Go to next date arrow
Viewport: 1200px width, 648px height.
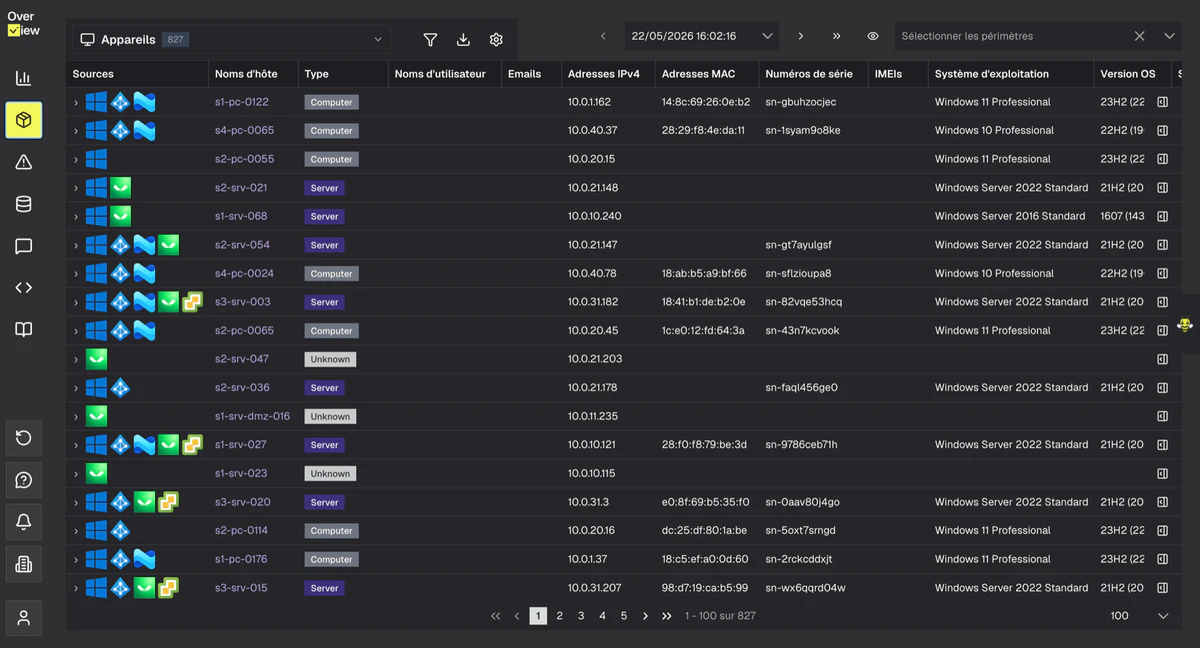pos(801,36)
